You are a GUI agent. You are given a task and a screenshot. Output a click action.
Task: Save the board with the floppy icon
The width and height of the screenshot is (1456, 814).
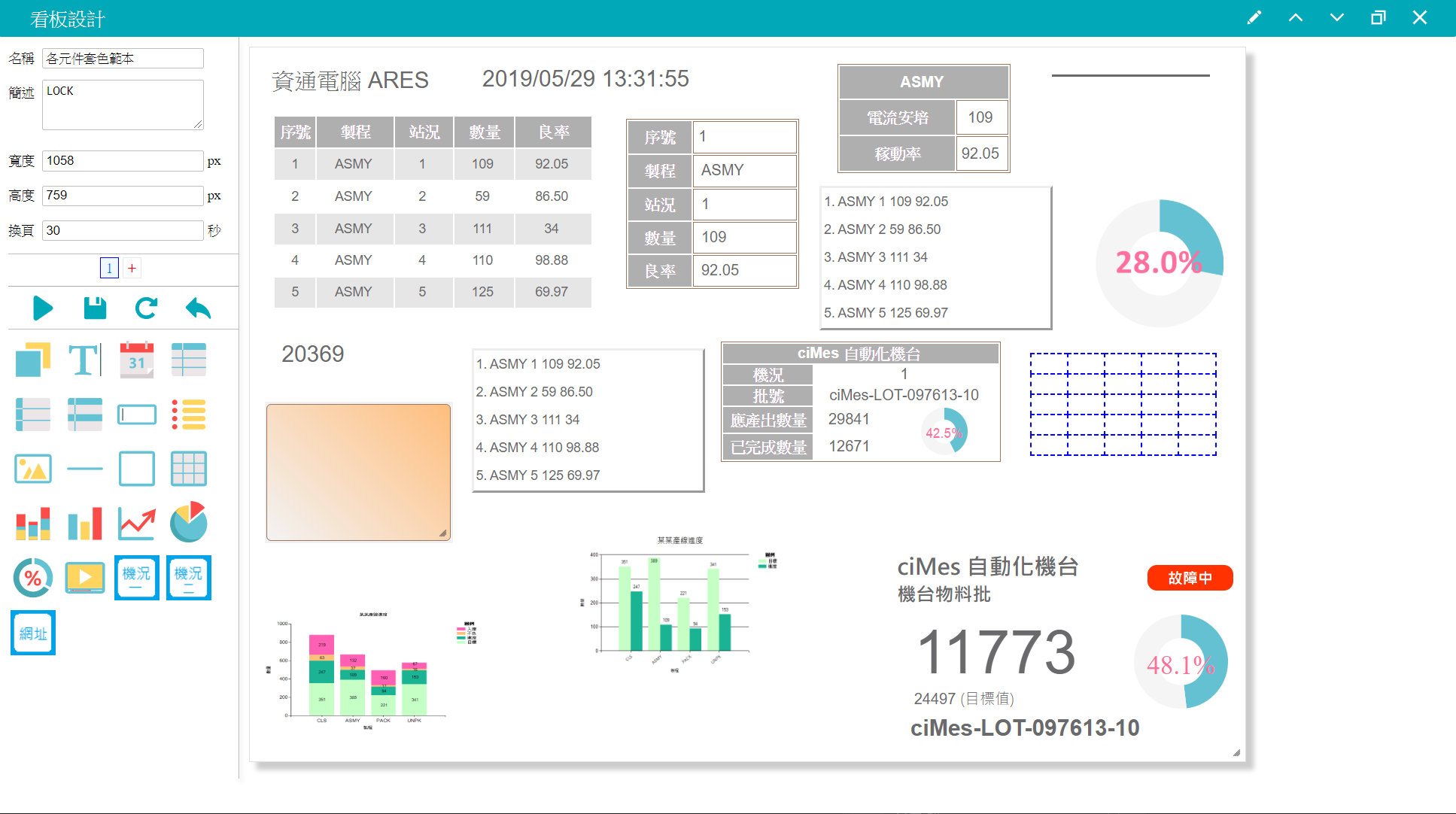(x=95, y=308)
